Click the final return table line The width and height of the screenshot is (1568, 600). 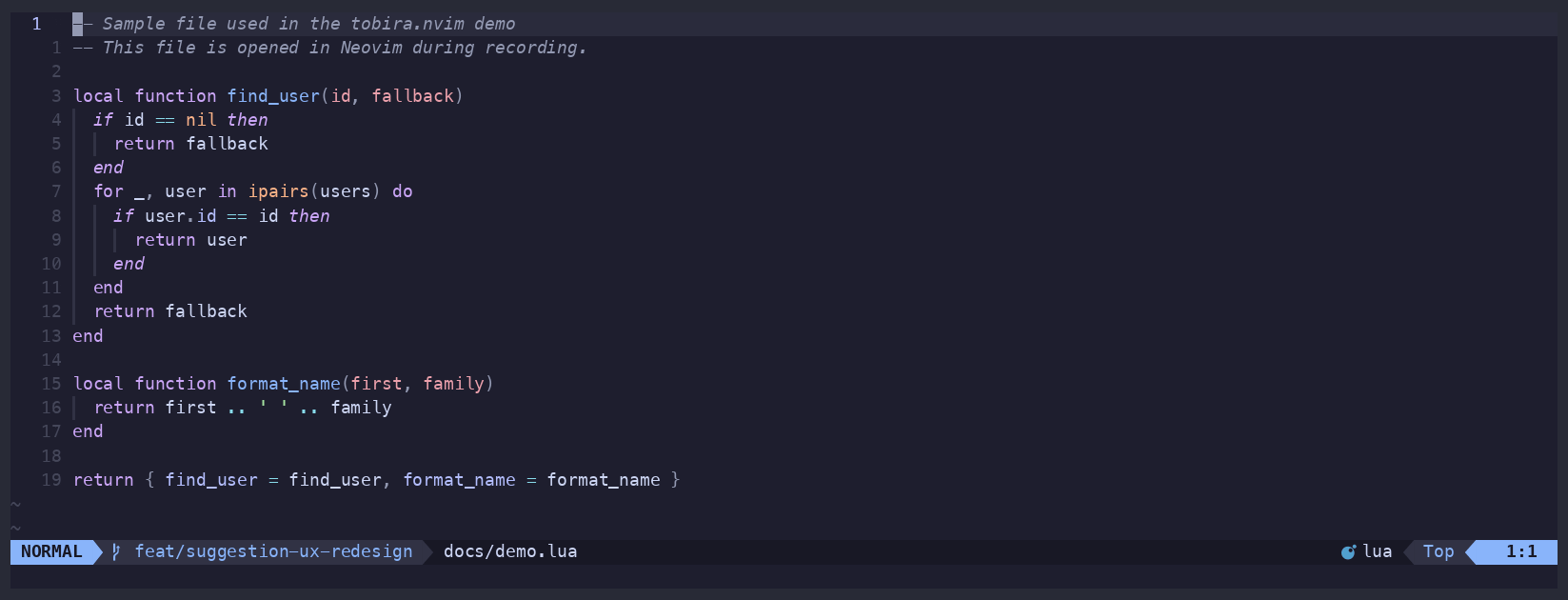point(376,480)
